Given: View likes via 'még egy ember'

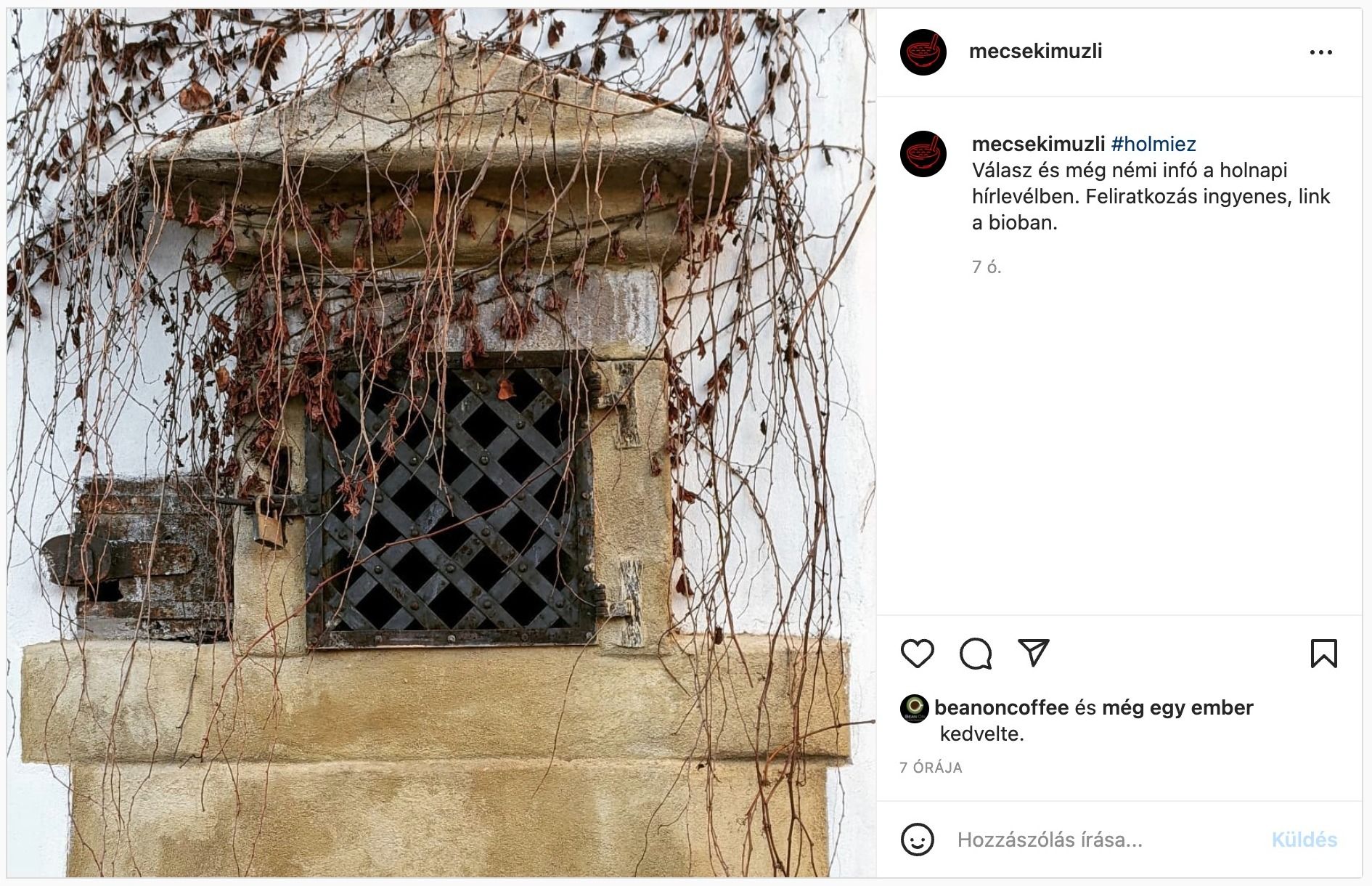Looking at the screenshot, I should click(1177, 707).
